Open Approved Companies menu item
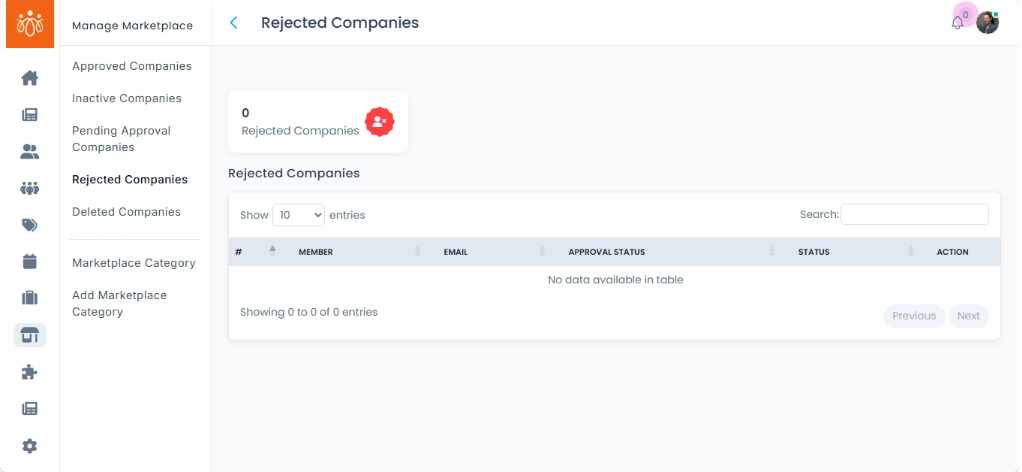This screenshot has width=1022, height=472. tap(131, 66)
